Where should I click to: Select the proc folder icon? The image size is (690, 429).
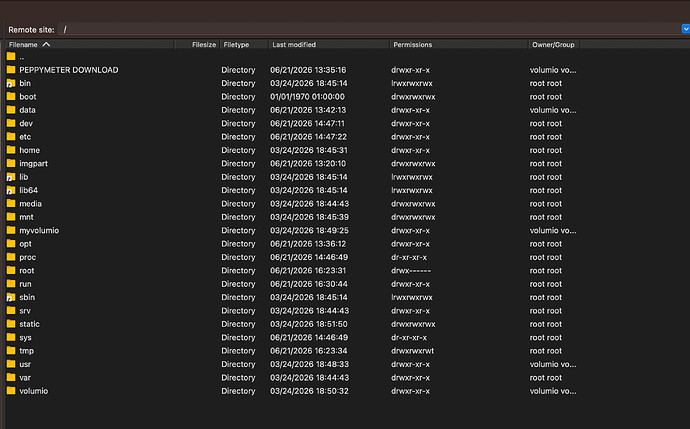point(11,257)
